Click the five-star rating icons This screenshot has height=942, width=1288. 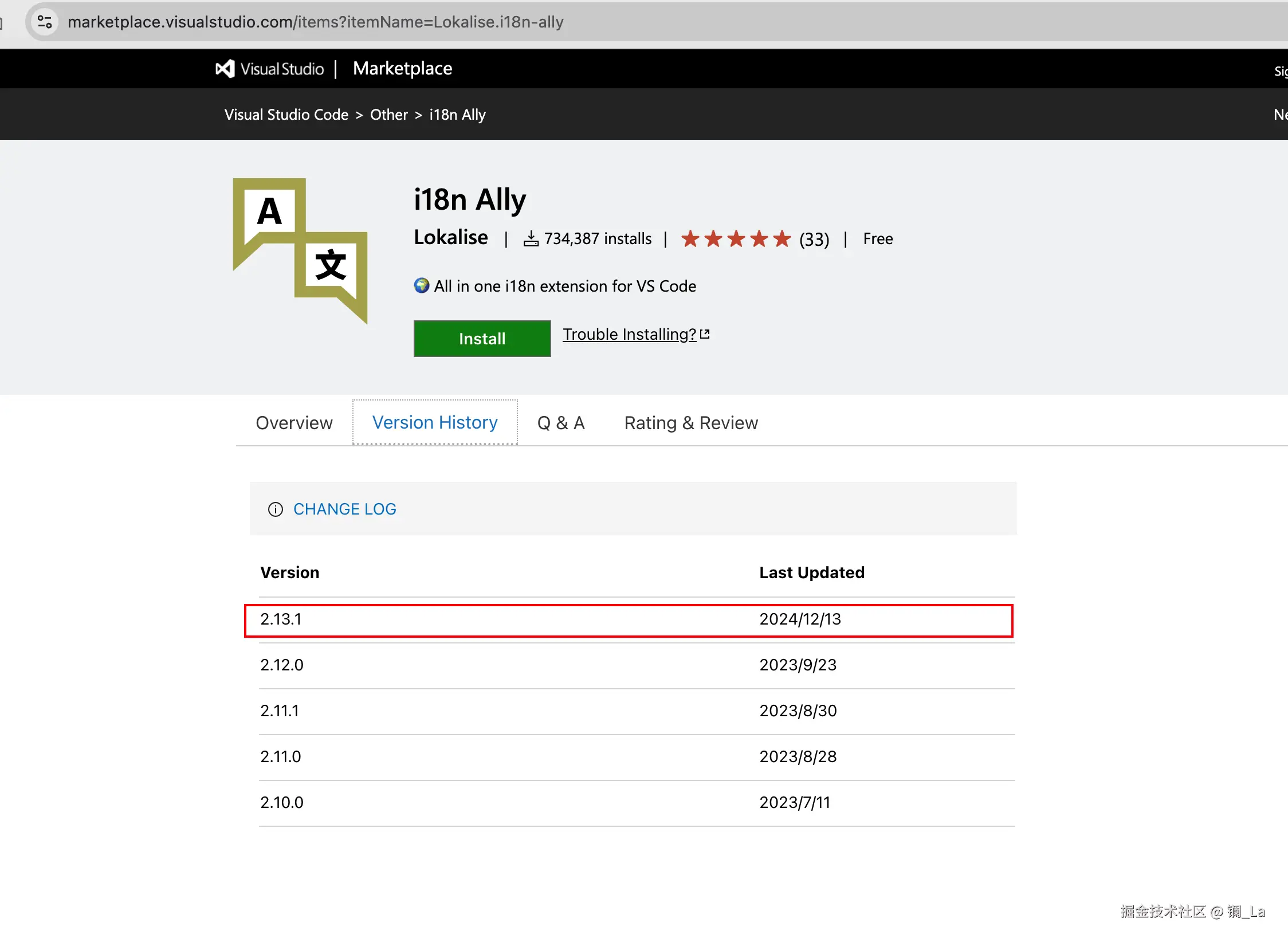pos(736,238)
